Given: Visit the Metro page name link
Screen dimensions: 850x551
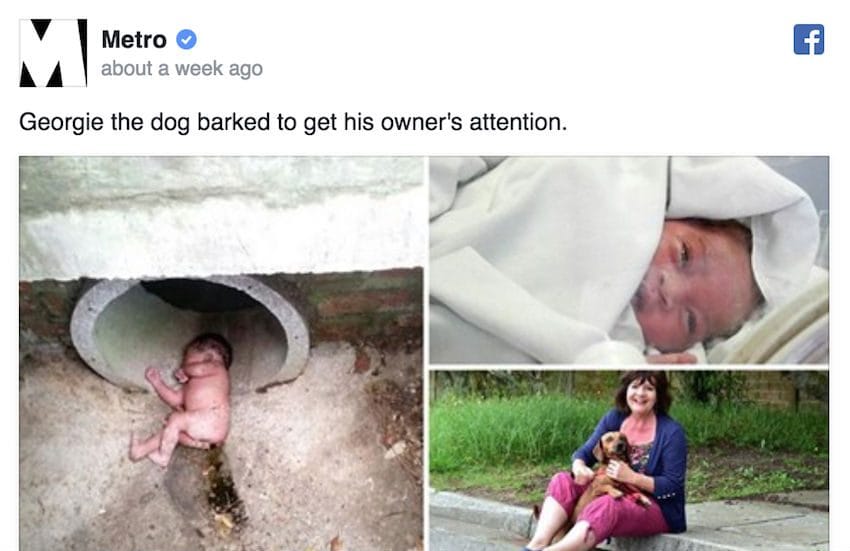Looking at the screenshot, I should 134,40.
